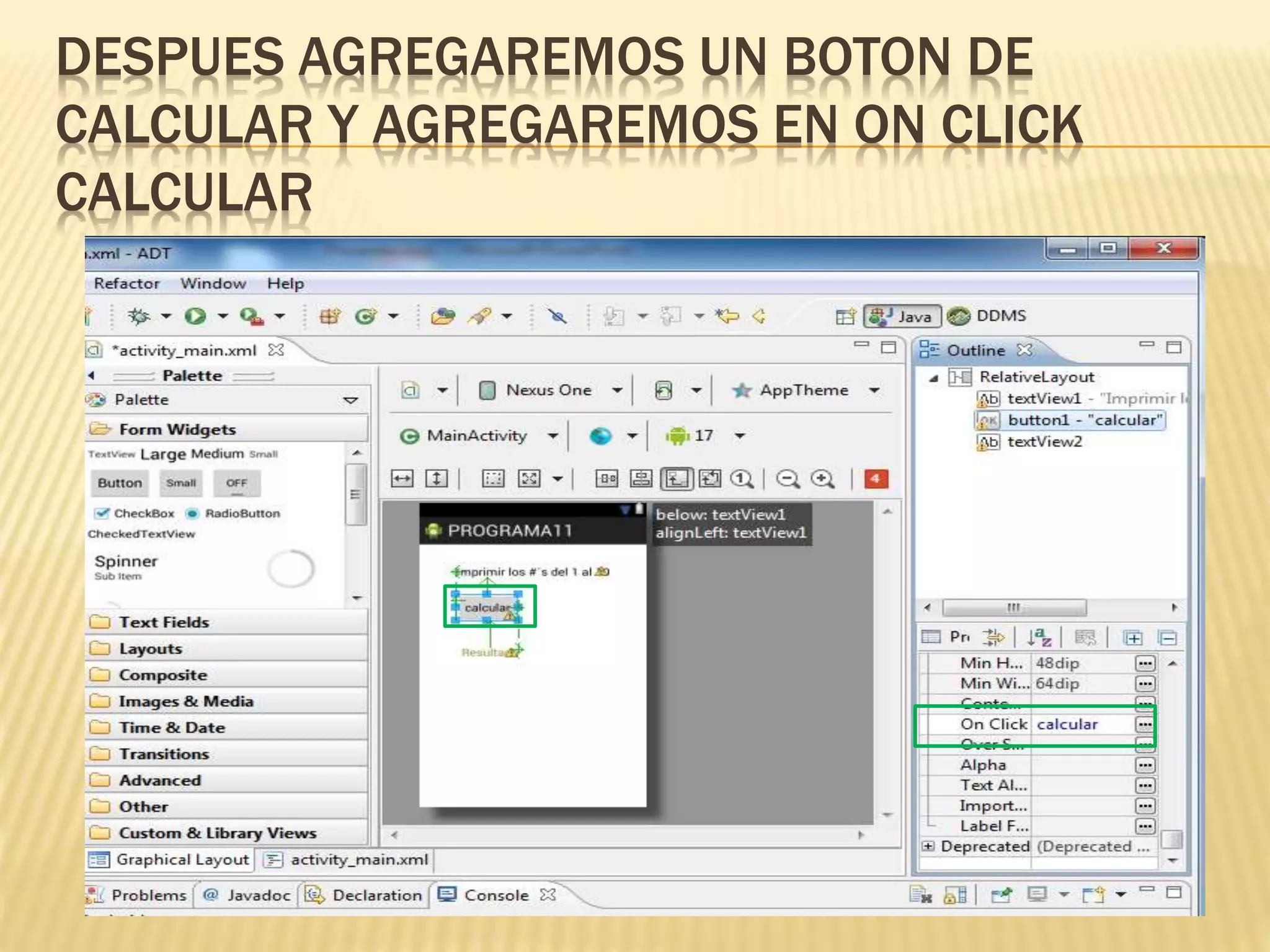Open the Text Fields palette category

227,622
